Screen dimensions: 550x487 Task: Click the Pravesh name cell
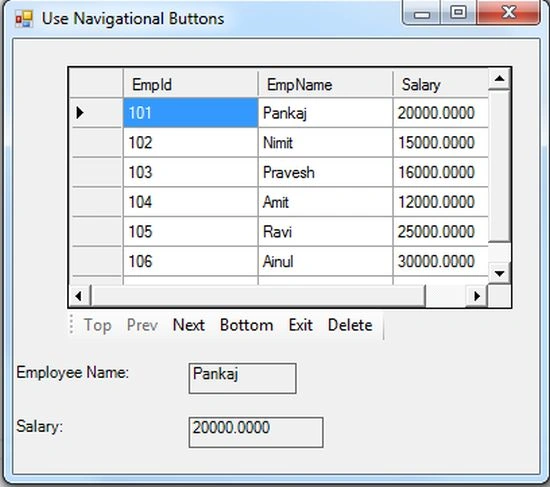pyautogui.click(x=326, y=172)
